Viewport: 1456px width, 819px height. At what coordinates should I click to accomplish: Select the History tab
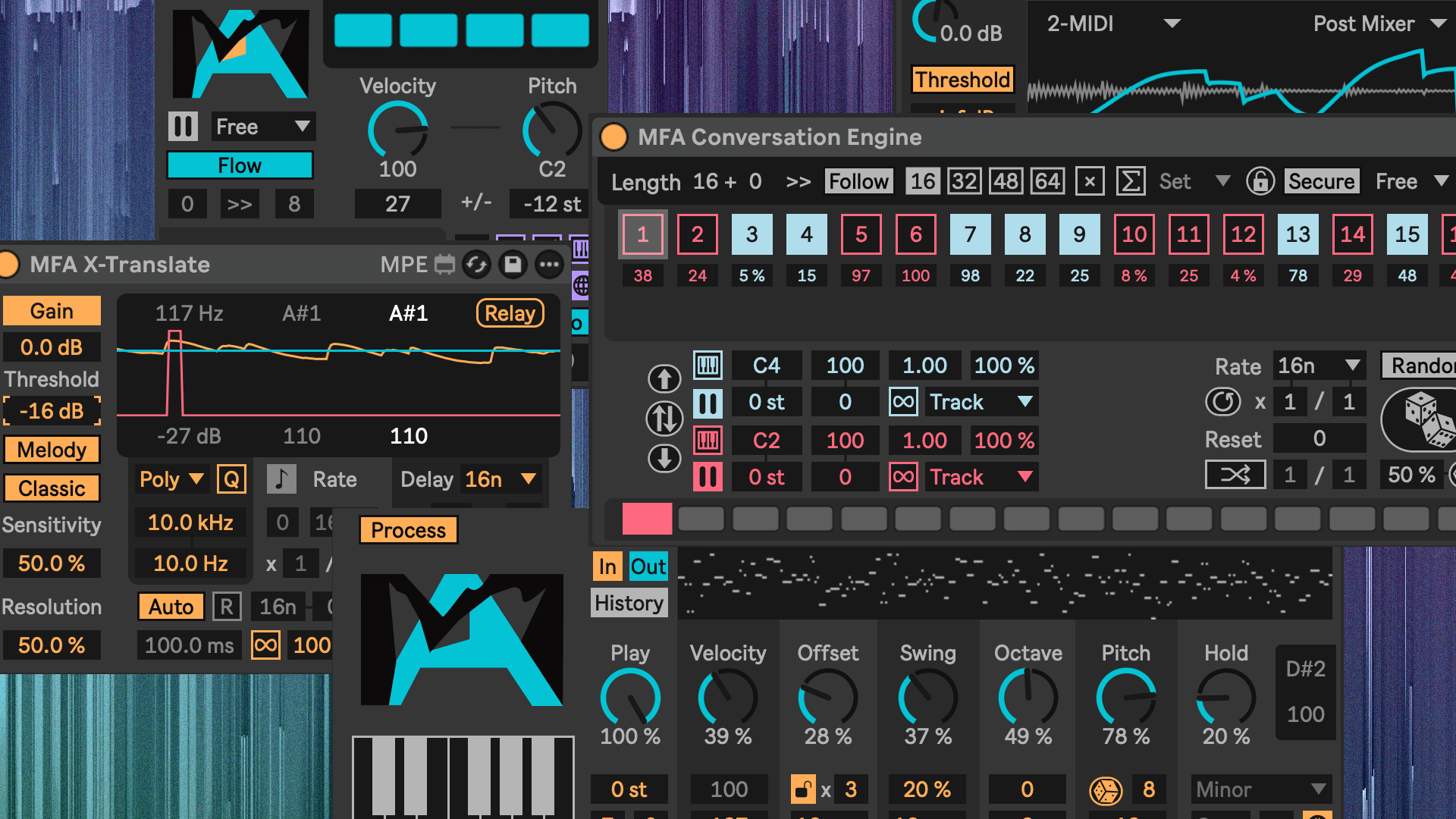point(629,604)
